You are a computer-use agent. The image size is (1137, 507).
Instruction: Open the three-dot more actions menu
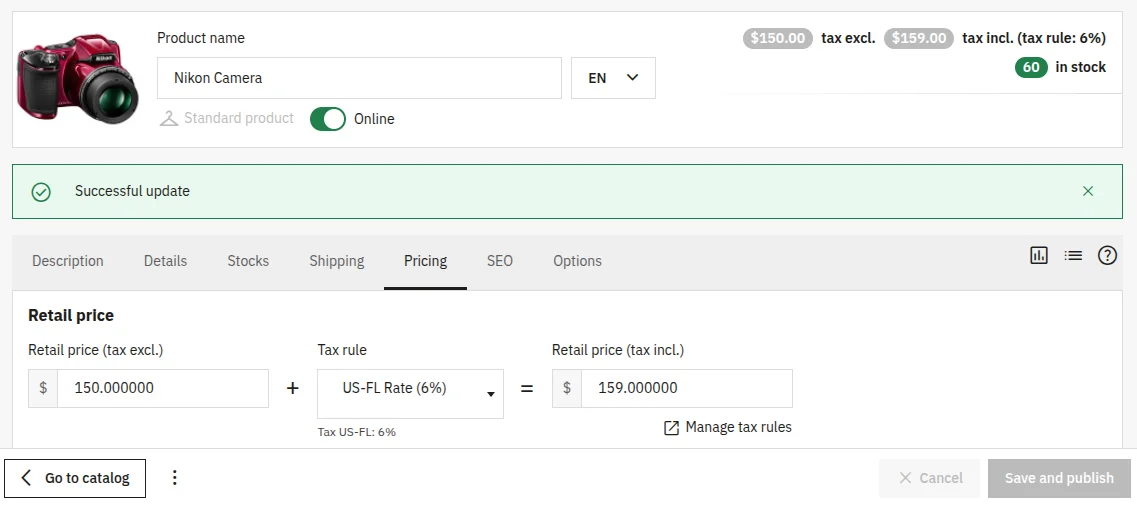pyautogui.click(x=174, y=478)
